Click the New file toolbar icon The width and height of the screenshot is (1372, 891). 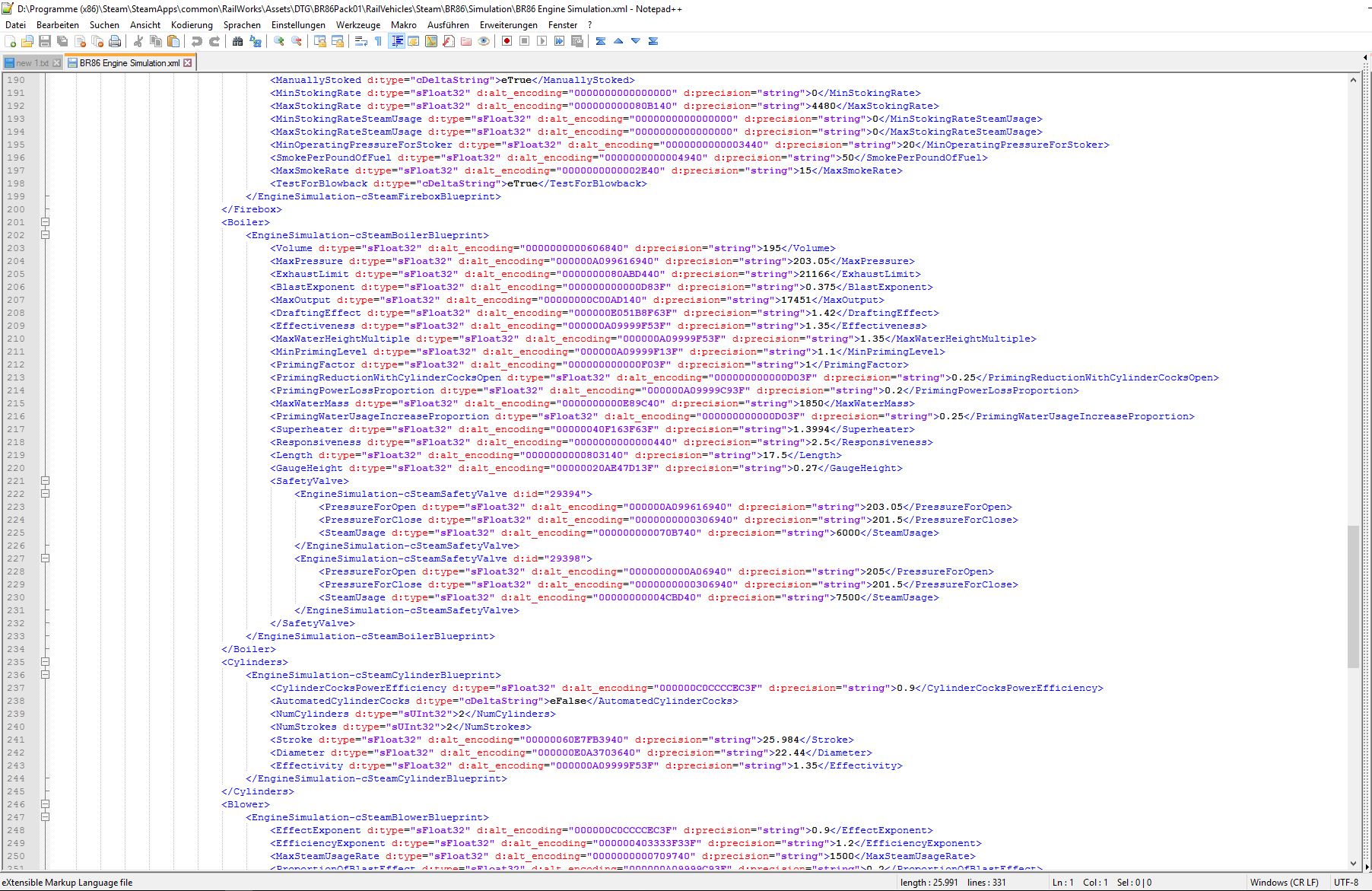point(11,41)
